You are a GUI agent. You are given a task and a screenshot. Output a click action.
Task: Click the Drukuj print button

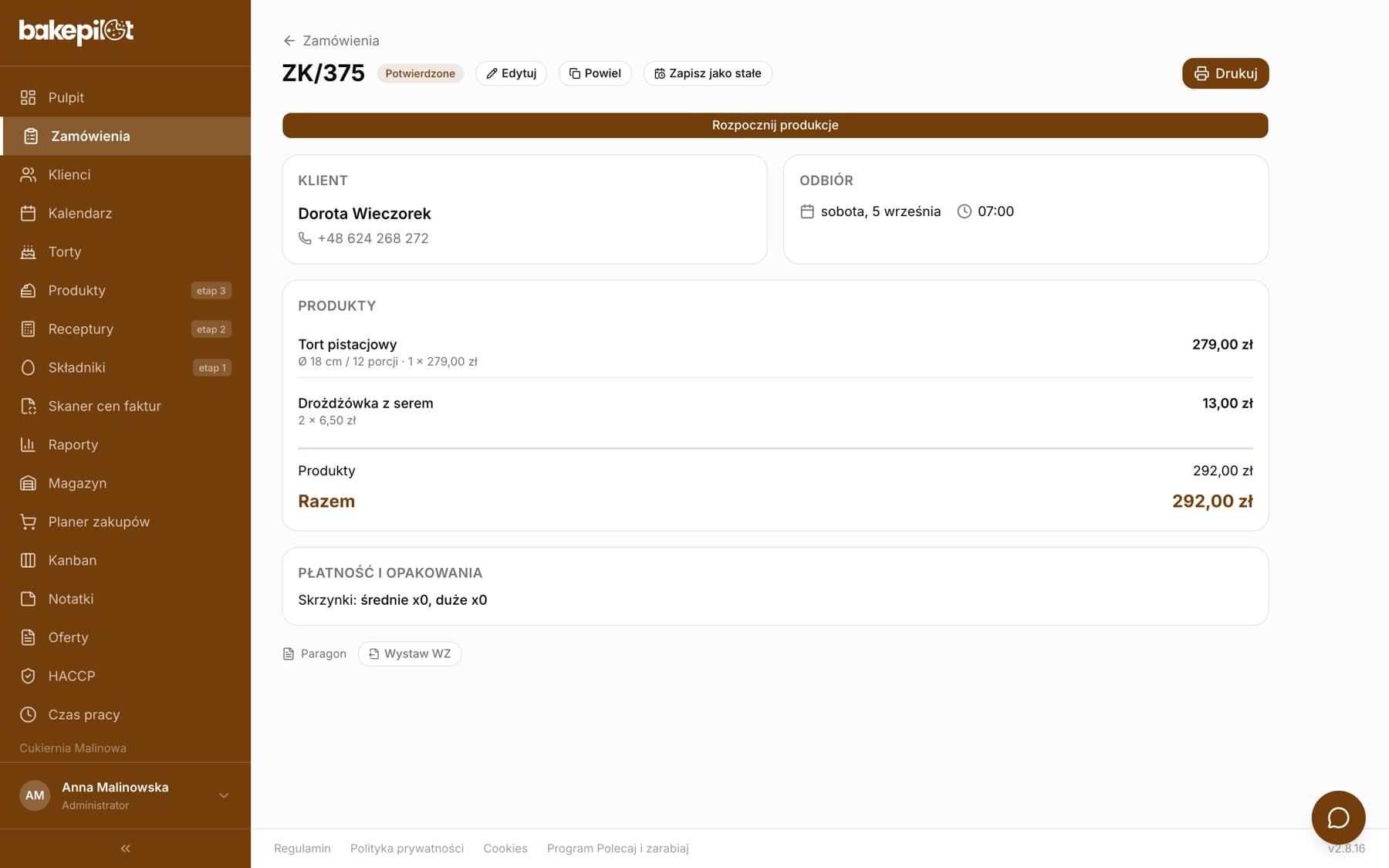pyautogui.click(x=1225, y=73)
